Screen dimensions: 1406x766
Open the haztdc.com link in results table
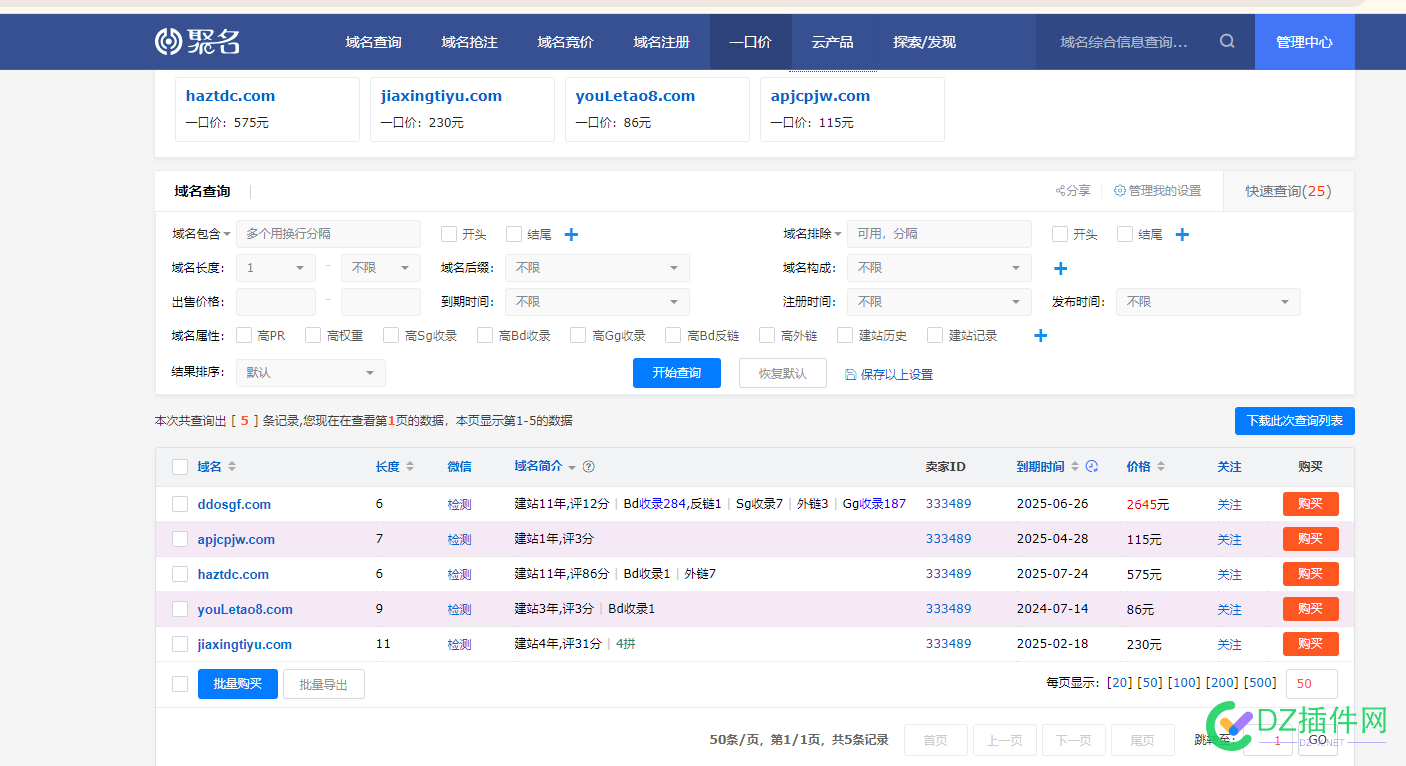tap(233, 574)
